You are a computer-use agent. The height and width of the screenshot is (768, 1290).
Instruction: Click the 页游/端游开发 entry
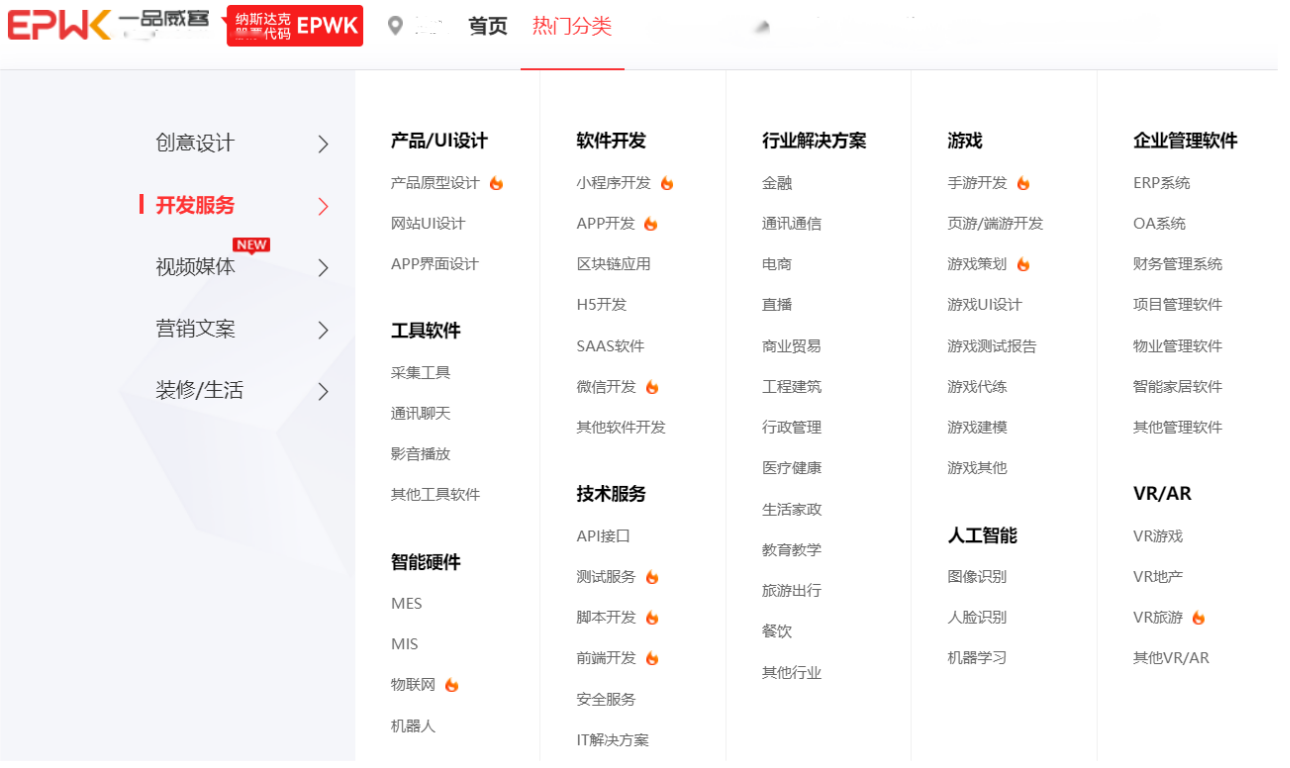click(x=996, y=224)
